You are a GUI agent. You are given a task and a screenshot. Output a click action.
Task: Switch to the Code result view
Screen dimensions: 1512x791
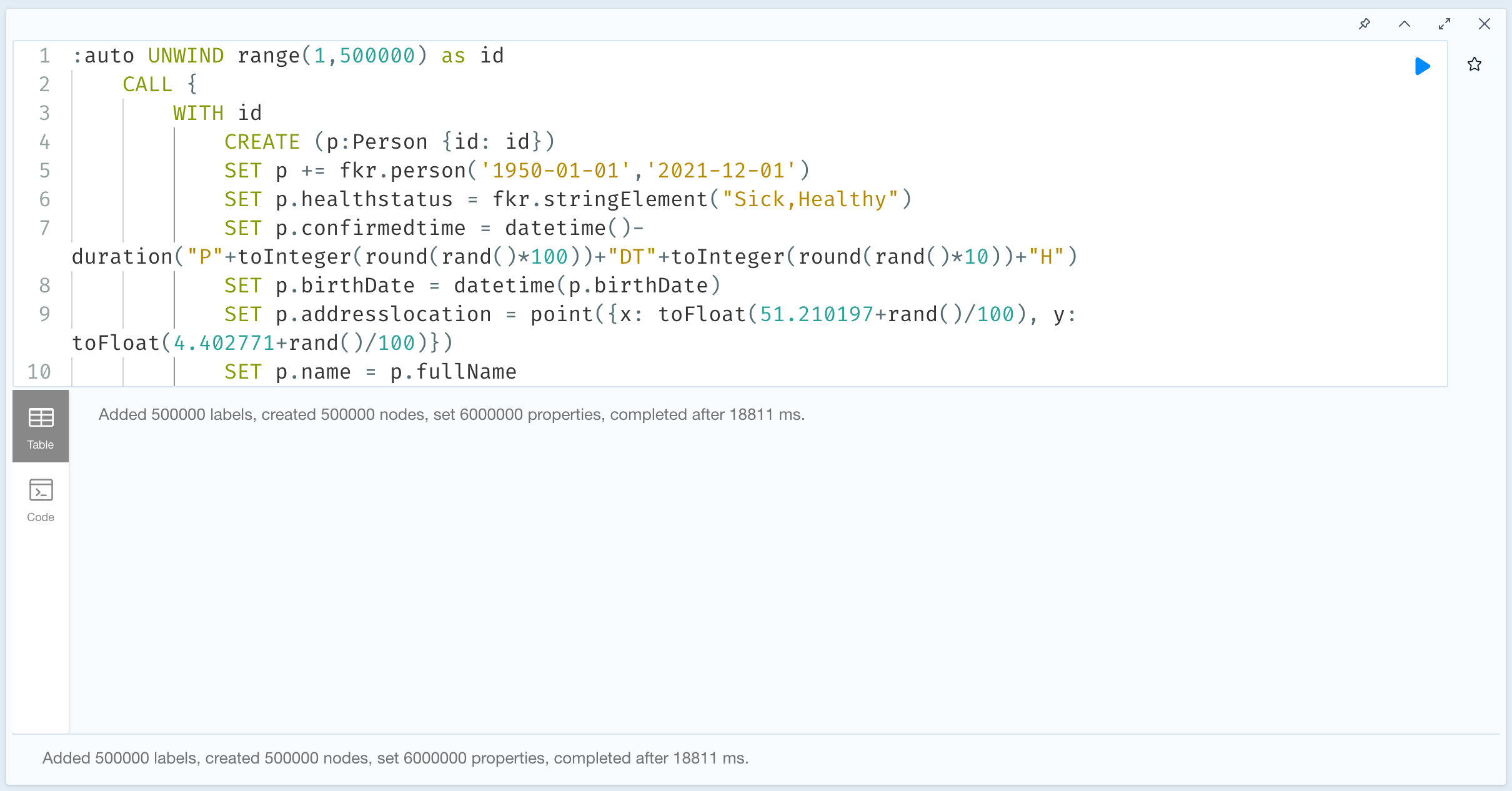(41, 500)
